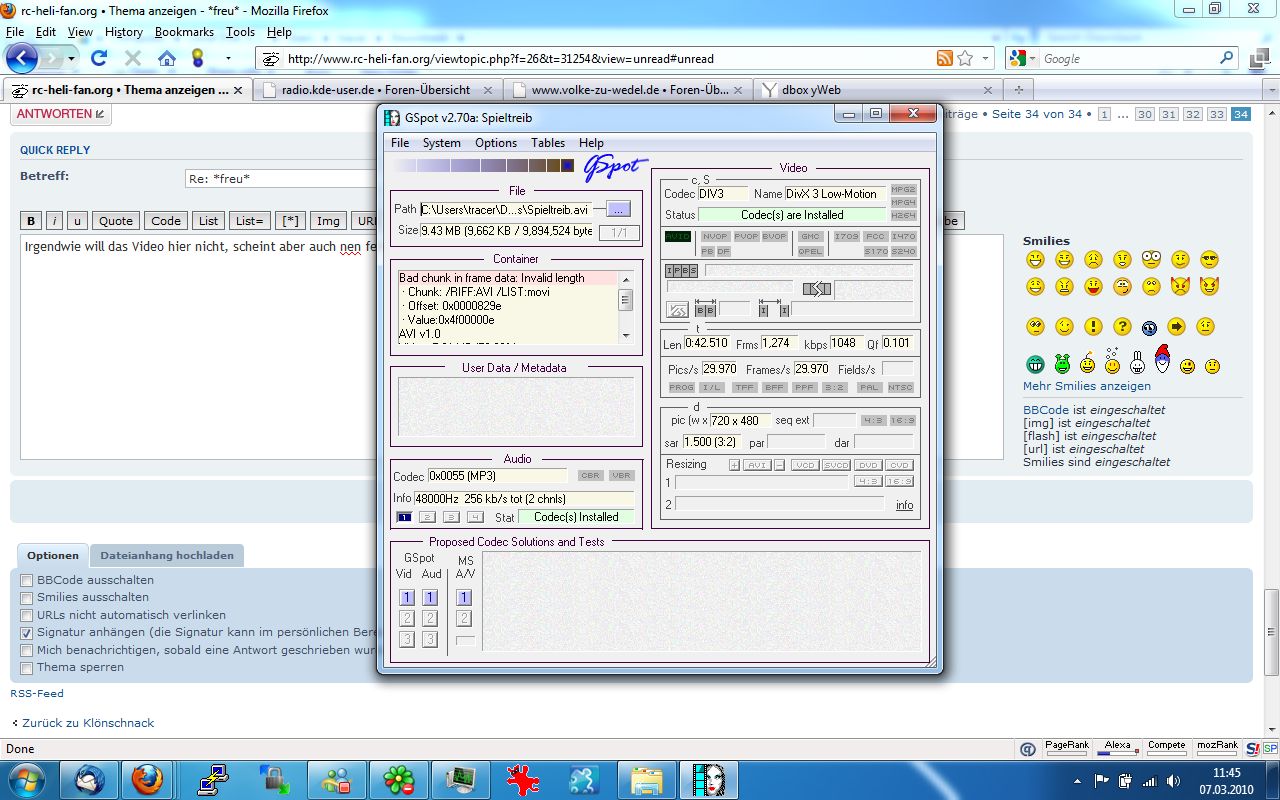1280x800 pixels.
Task: Click the IPBS frame type icon
Action: 681,271
